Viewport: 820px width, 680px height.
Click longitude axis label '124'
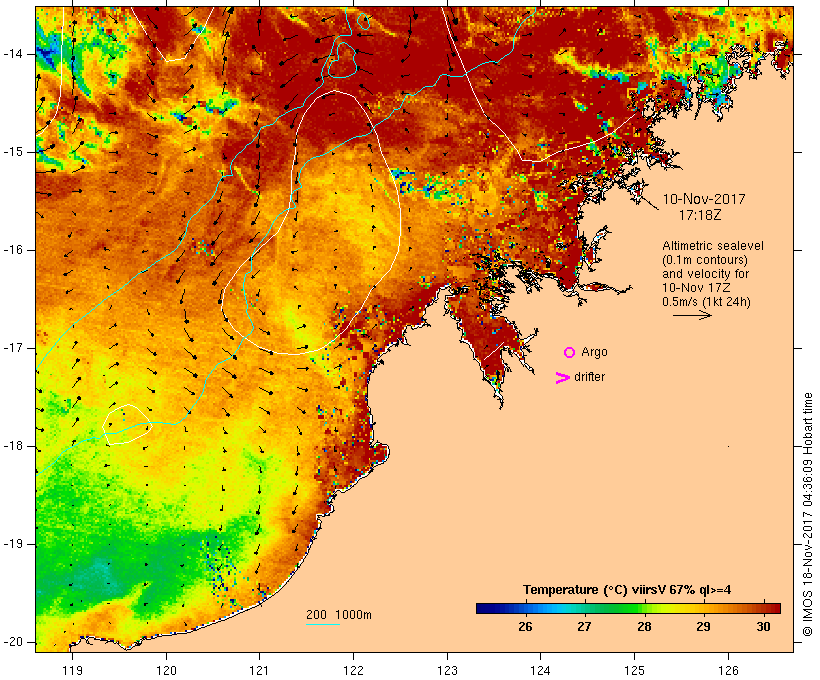point(540,670)
